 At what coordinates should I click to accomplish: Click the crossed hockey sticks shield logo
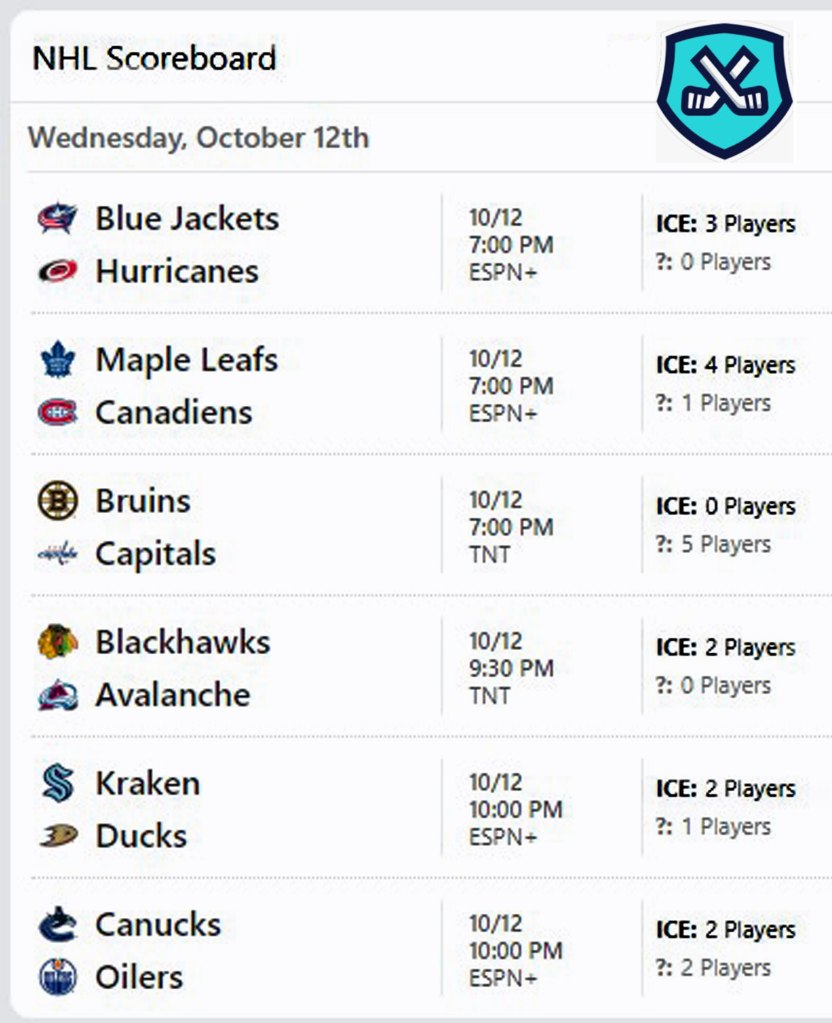724,92
